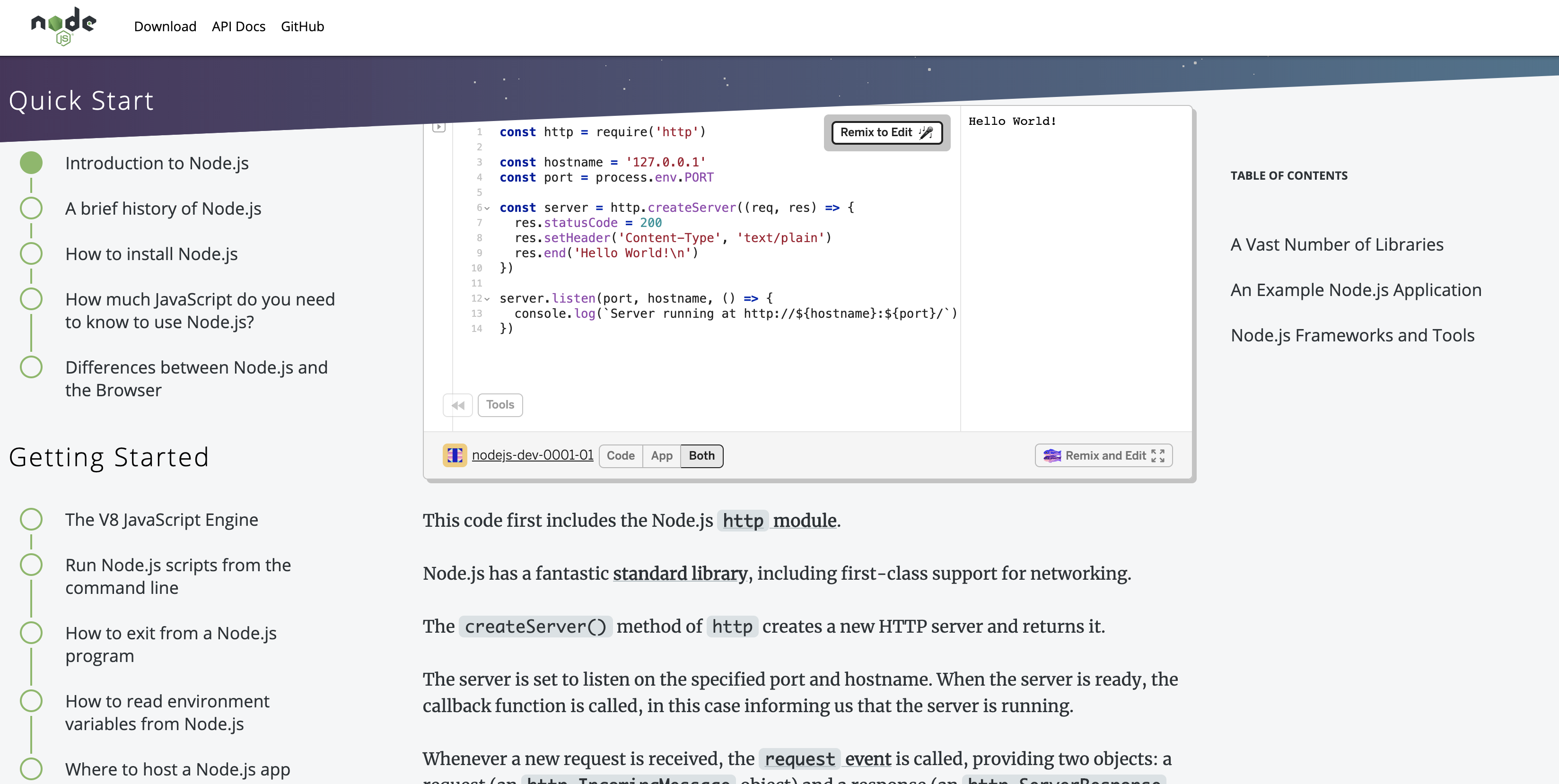Viewport: 1559px width, 784px height.
Task: Click the Node.js logo
Action: (63, 26)
